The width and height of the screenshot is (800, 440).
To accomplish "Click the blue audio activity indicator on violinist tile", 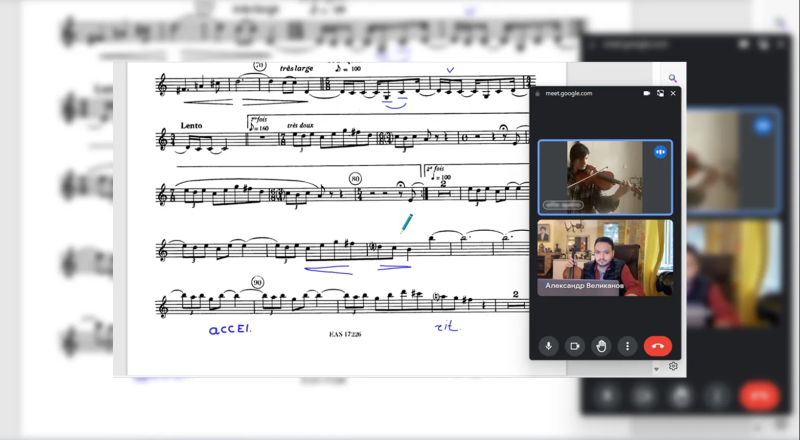I will [660, 152].
